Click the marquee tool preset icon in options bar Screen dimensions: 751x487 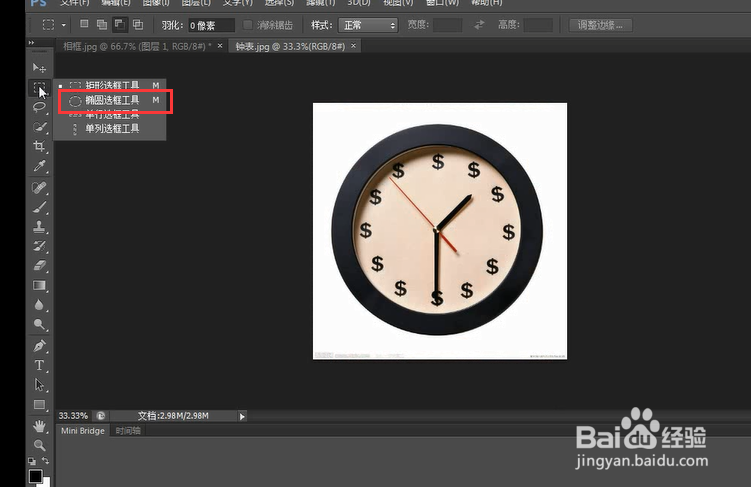(48, 25)
